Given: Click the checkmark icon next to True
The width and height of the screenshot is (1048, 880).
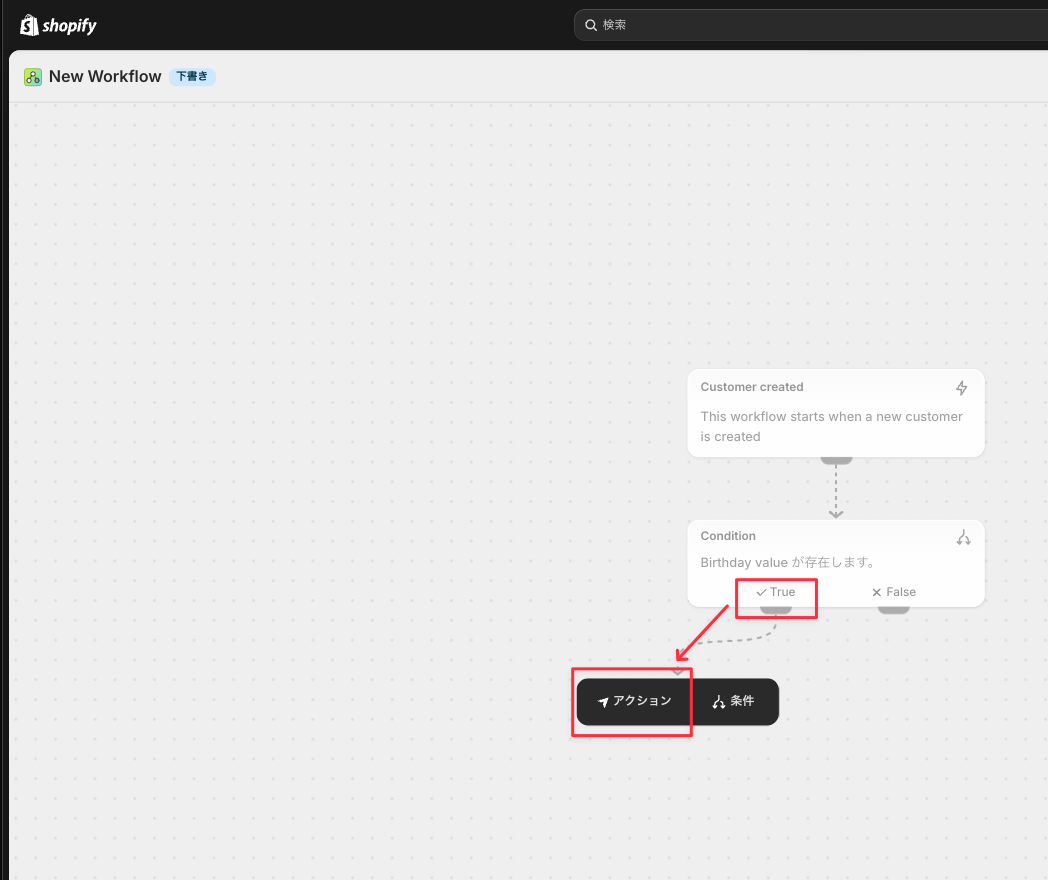Looking at the screenshot, I should (x=761, y=592).
